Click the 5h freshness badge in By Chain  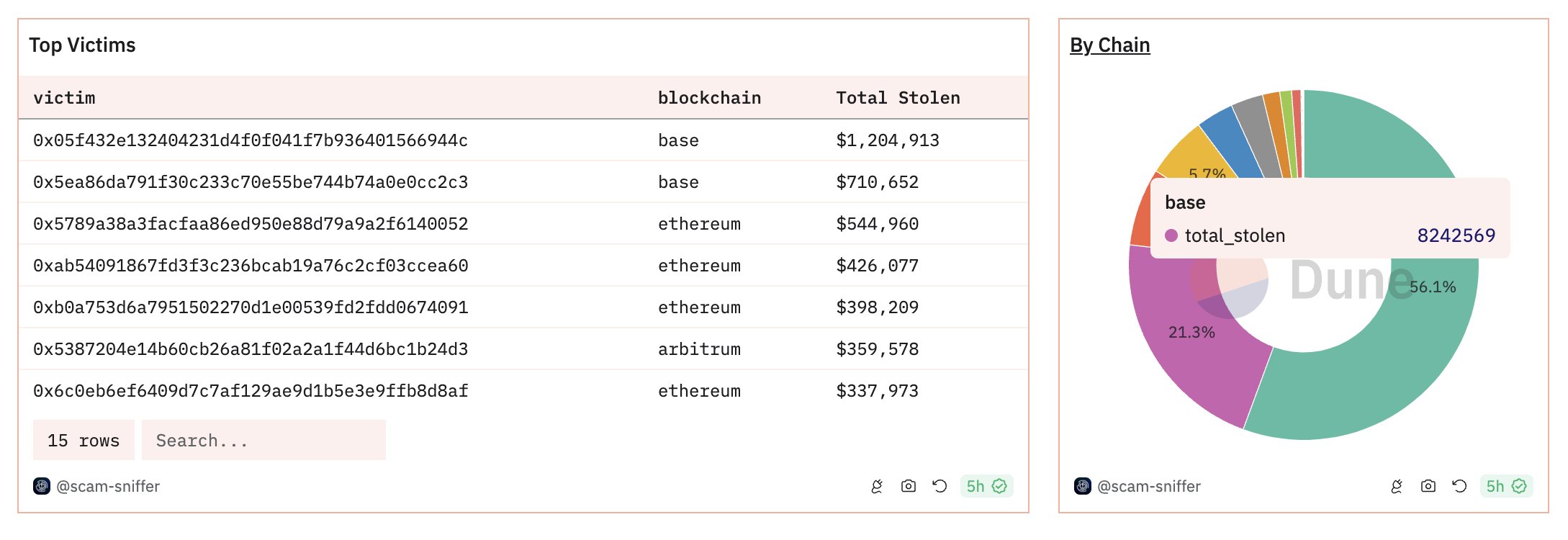(x=1506, y=487)
